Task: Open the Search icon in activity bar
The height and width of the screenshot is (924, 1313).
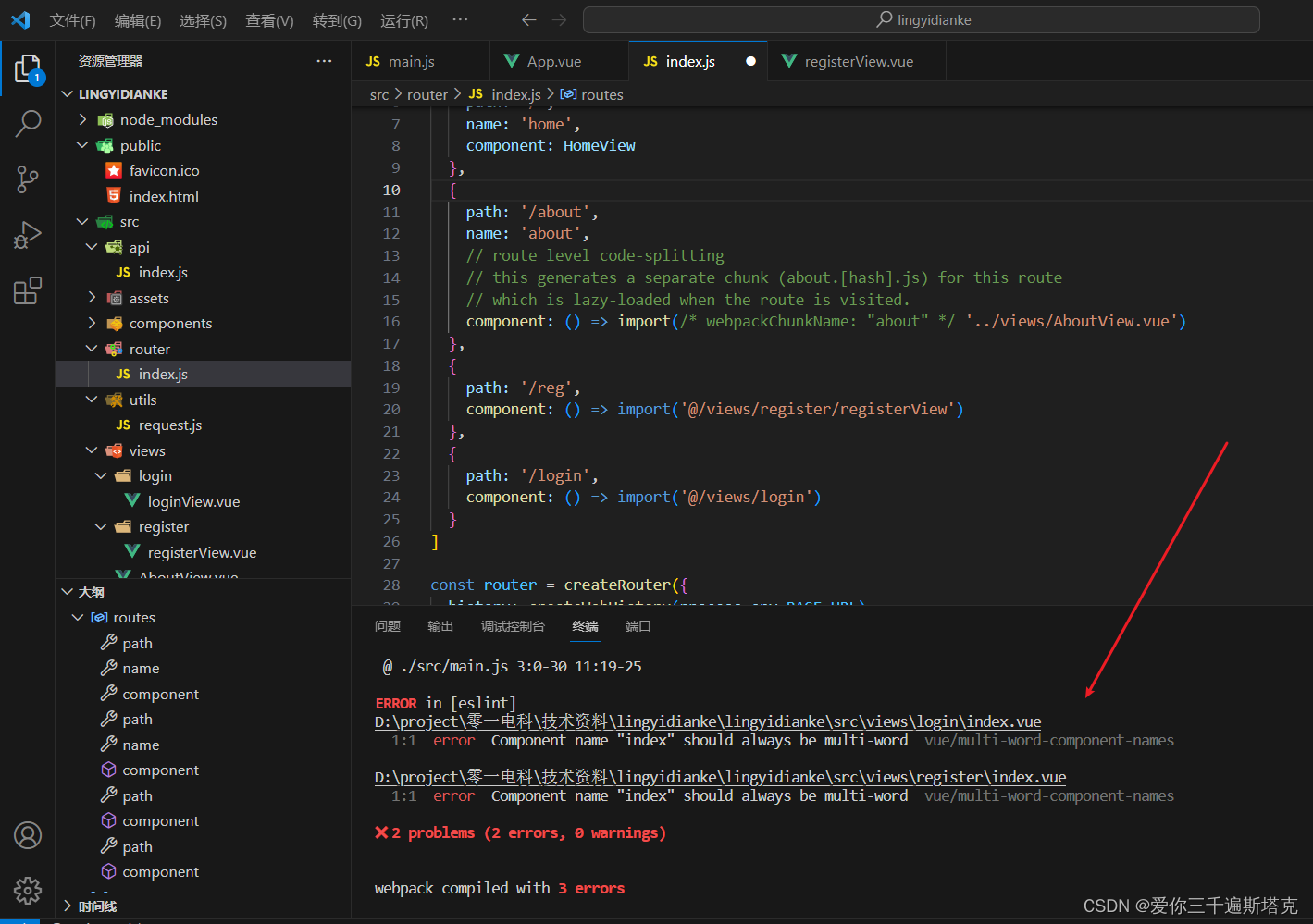Action: coord(27,123)
